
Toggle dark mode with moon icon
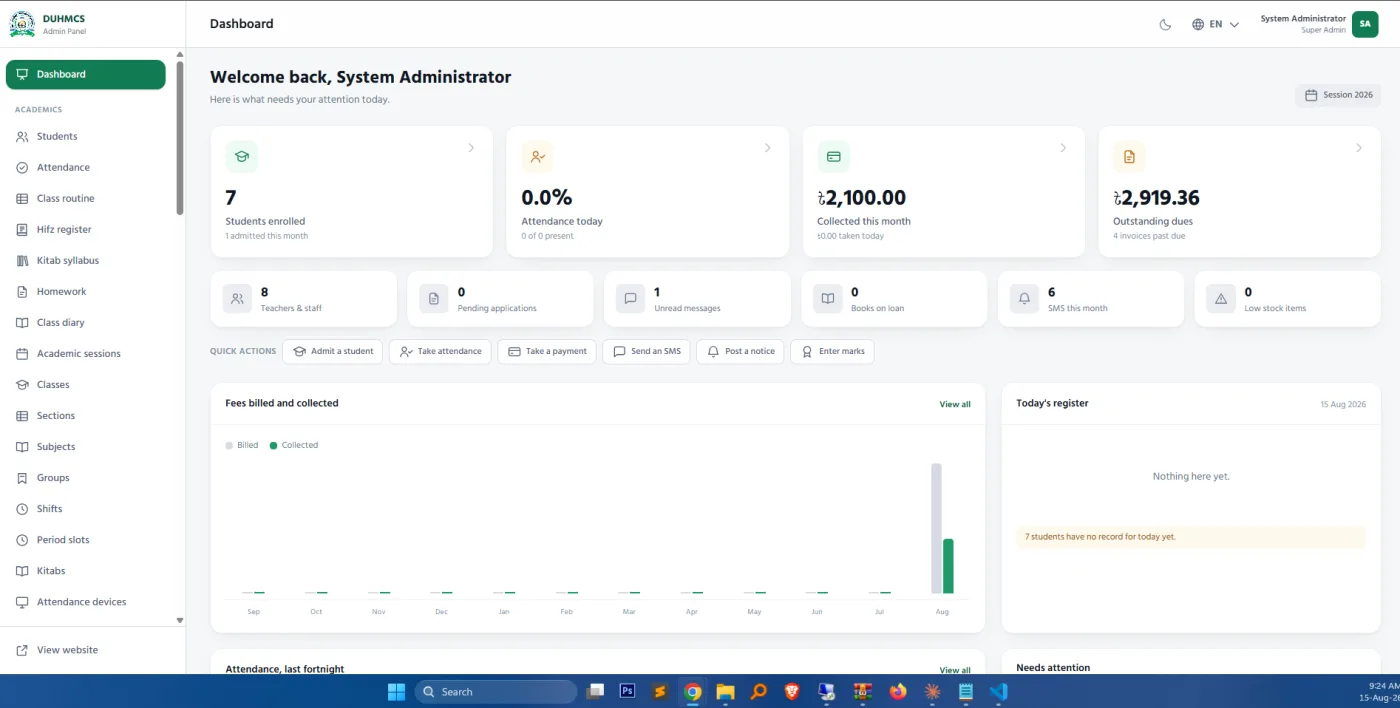(1165, 24)
